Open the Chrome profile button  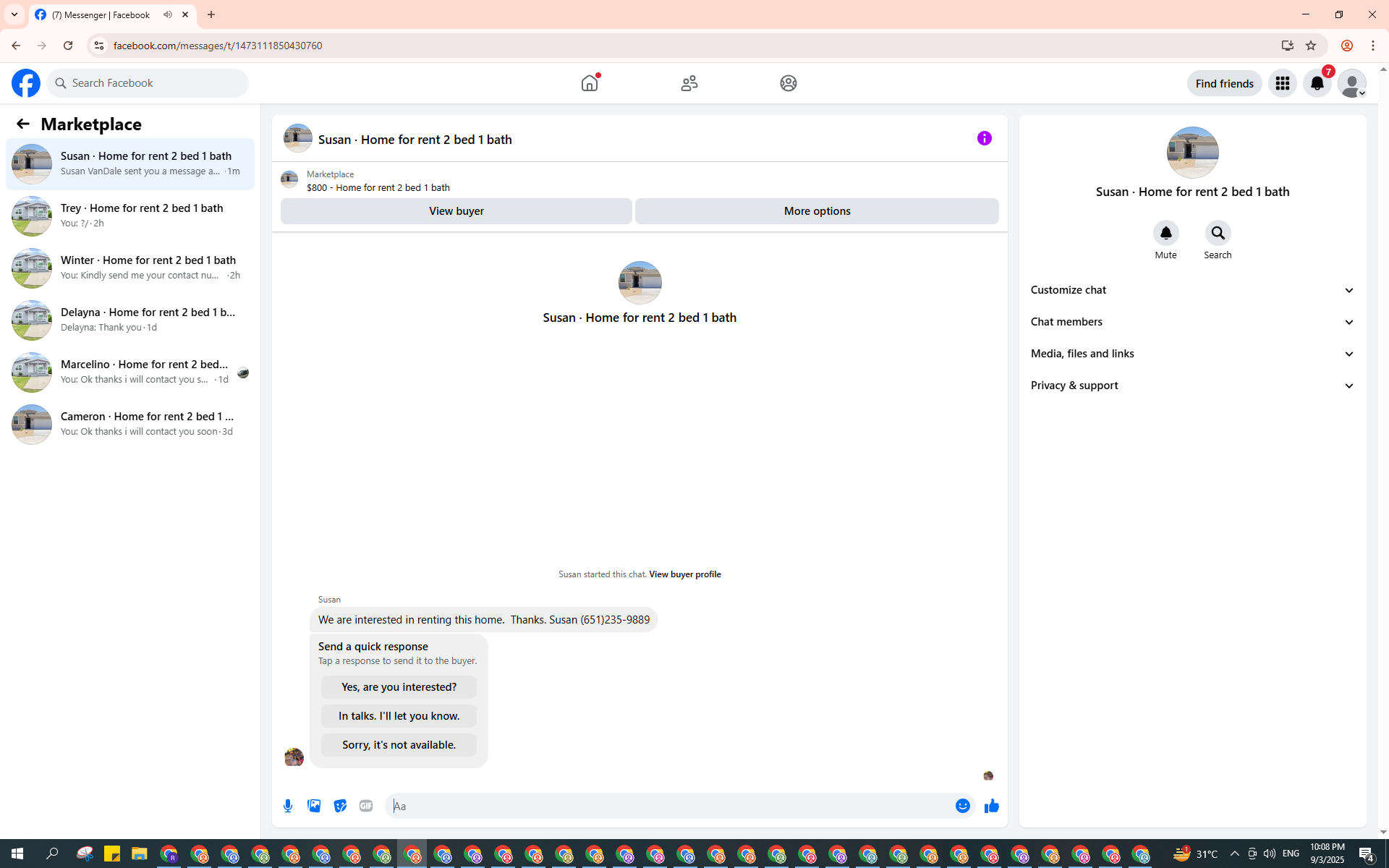(x=1346, y=46)
